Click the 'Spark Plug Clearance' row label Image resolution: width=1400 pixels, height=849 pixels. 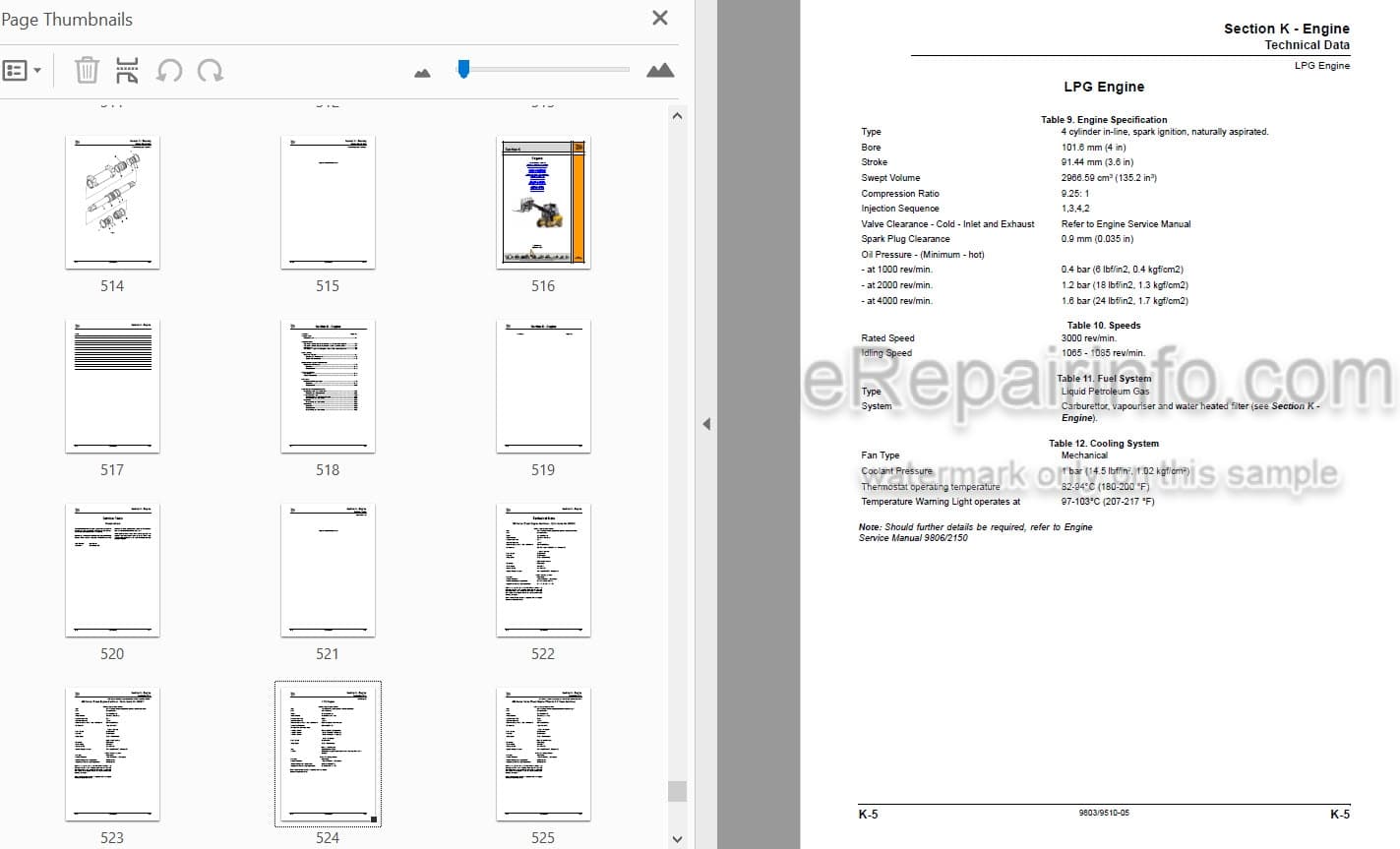click(905, 239)
